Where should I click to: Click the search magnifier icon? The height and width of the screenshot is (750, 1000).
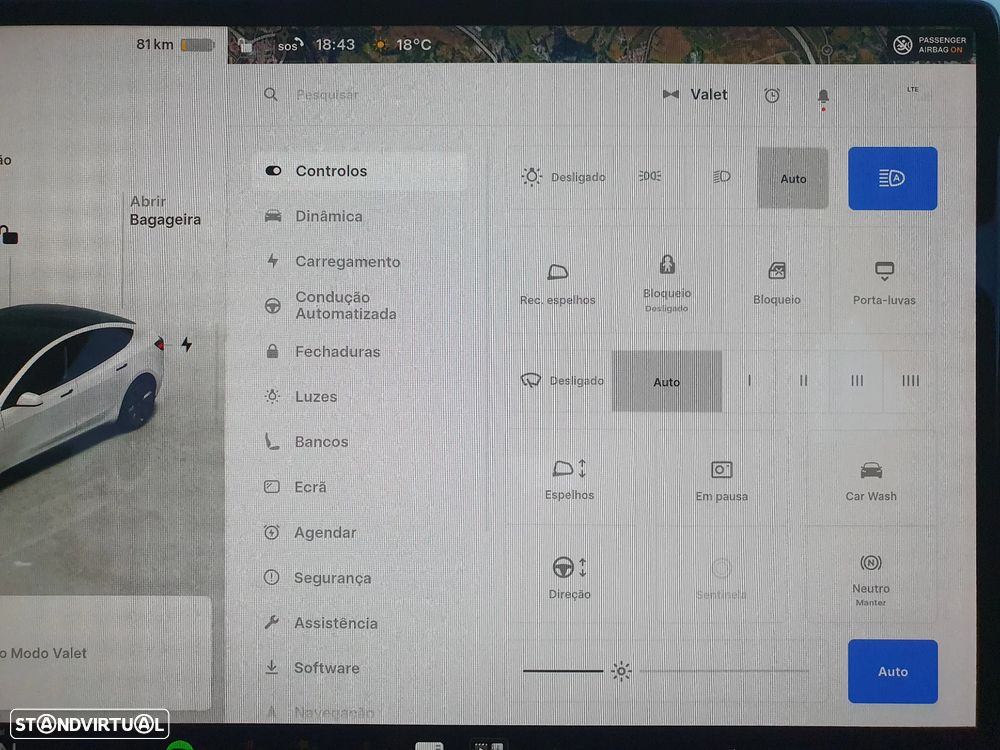[270, 94]
